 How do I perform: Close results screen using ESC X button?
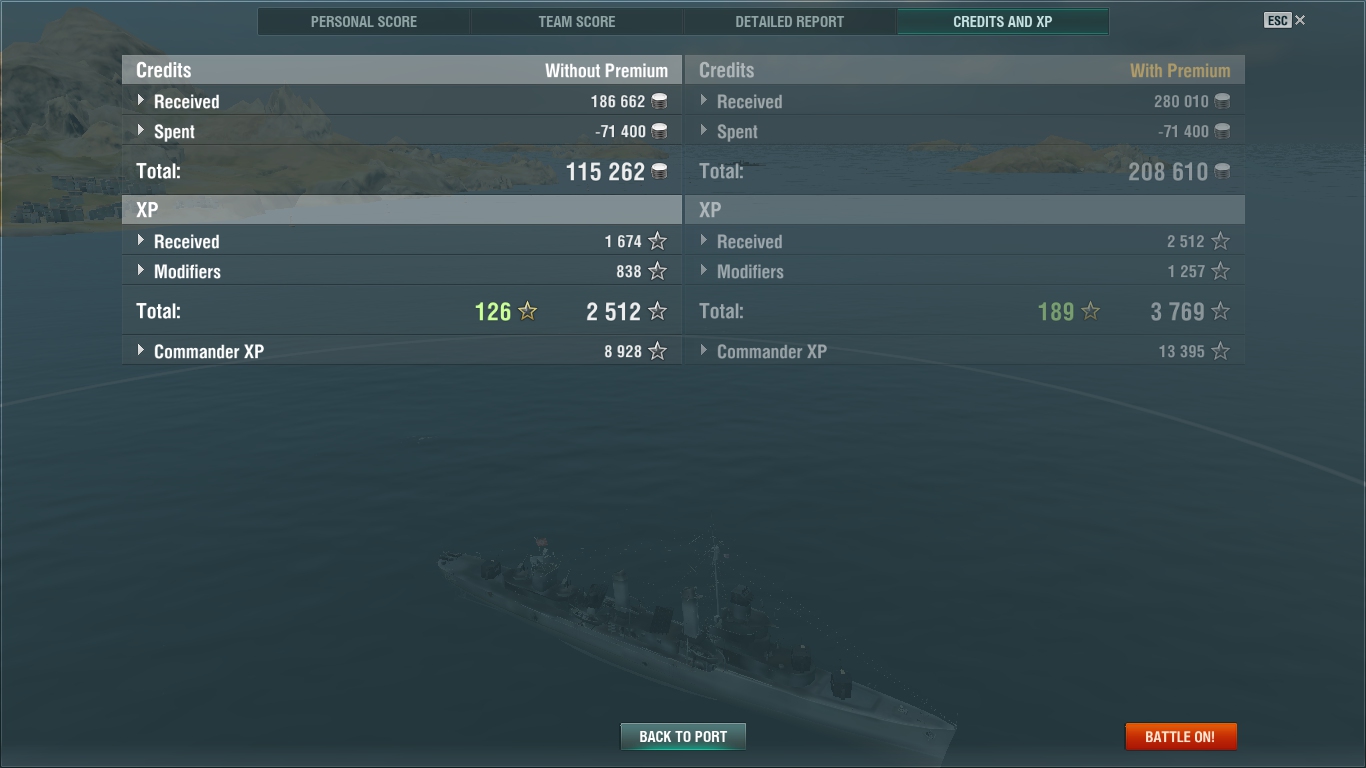(x=1285, y=20)
